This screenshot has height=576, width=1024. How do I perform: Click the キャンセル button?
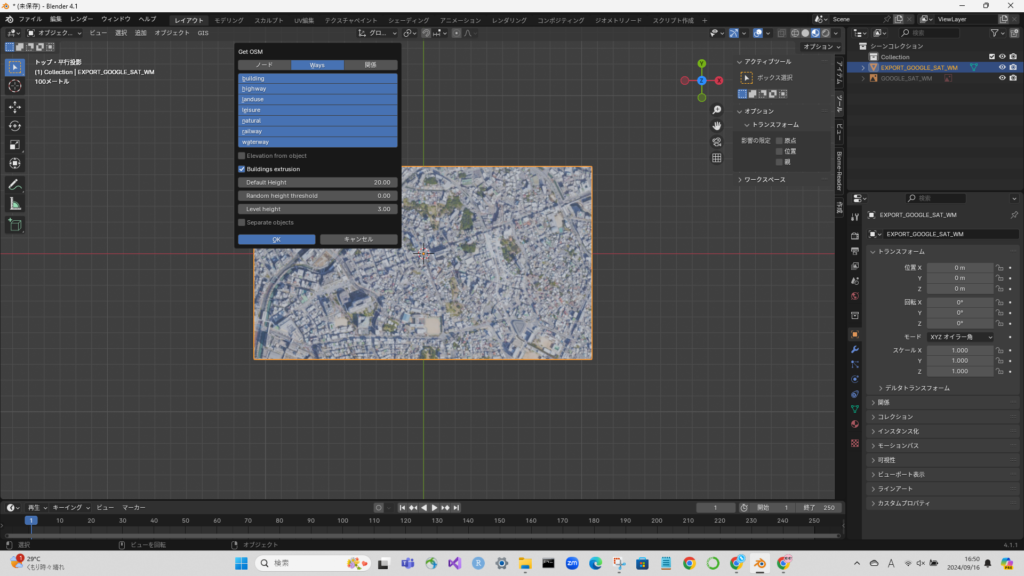tap(358, 239)
